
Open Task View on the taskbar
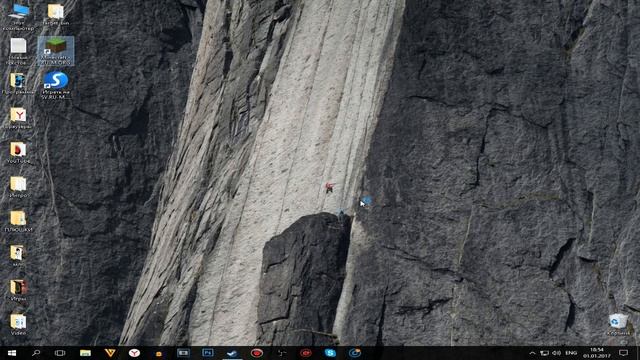pyautogui.click(x=60, y=353)
